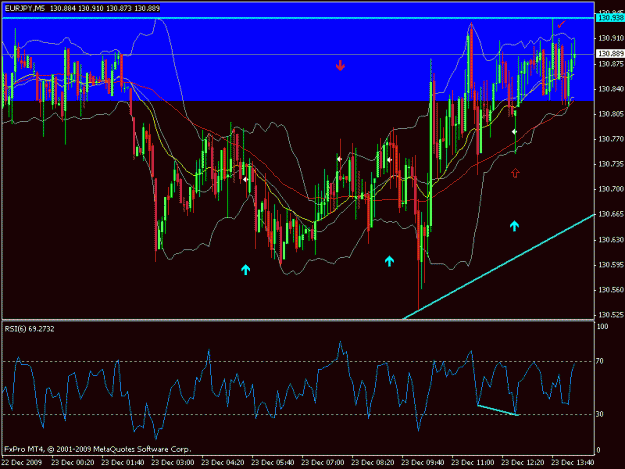
Task: Click the 23 Dec 07:00 time label
Action: coord(323,463)
